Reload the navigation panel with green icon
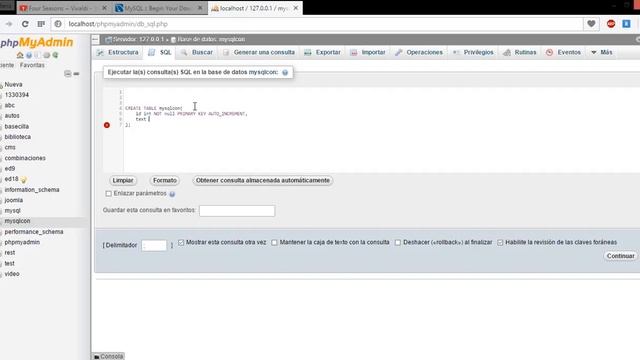 [55, 55]
